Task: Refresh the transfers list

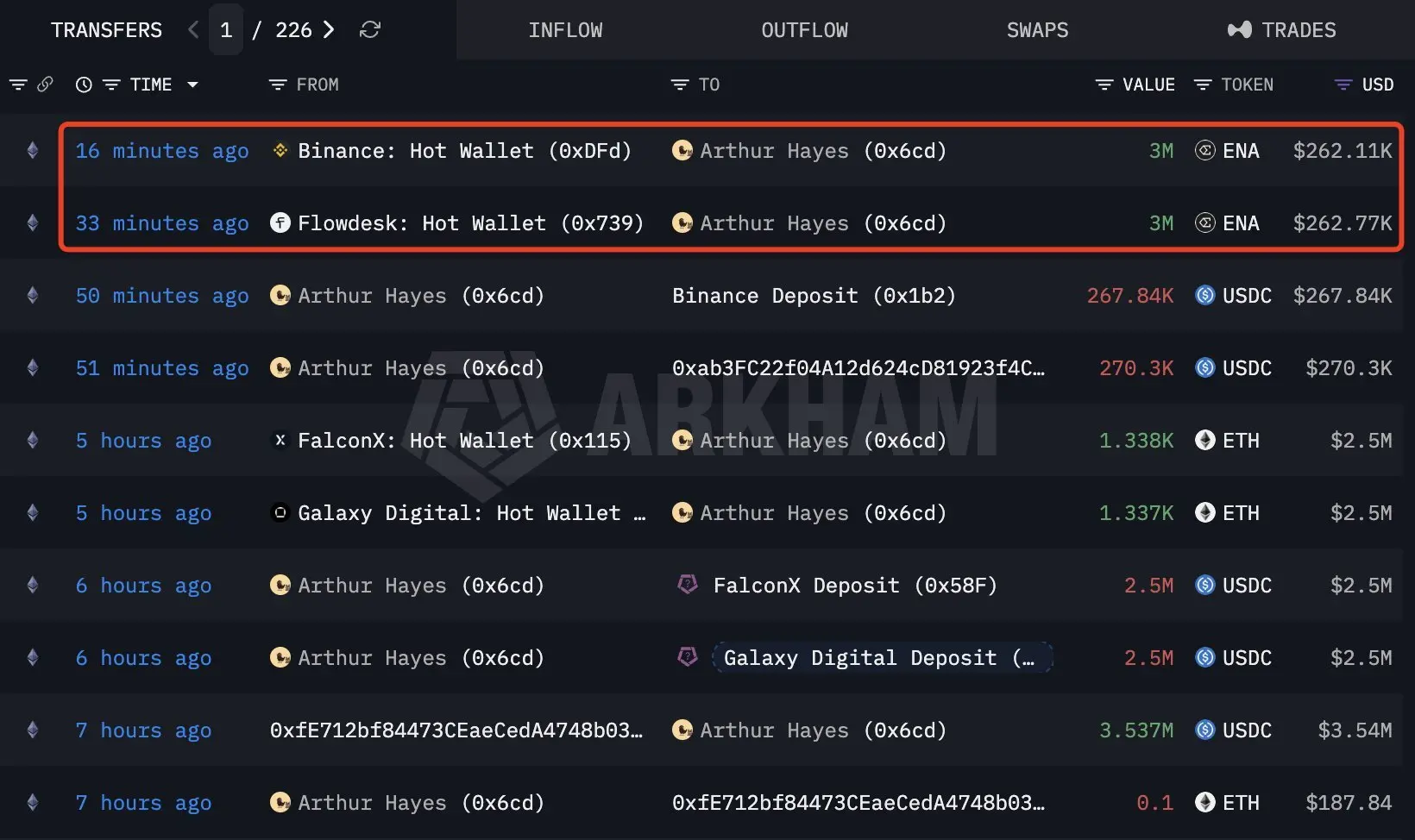Action: click(370, 30)
